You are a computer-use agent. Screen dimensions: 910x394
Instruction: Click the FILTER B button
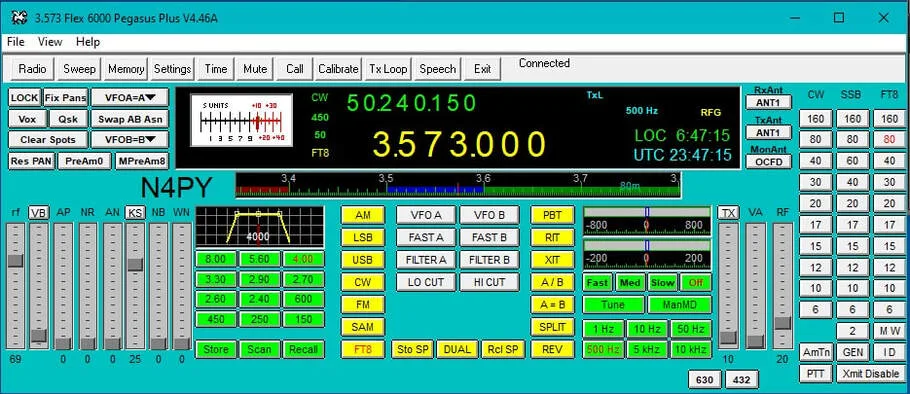(x=489, y=260)
